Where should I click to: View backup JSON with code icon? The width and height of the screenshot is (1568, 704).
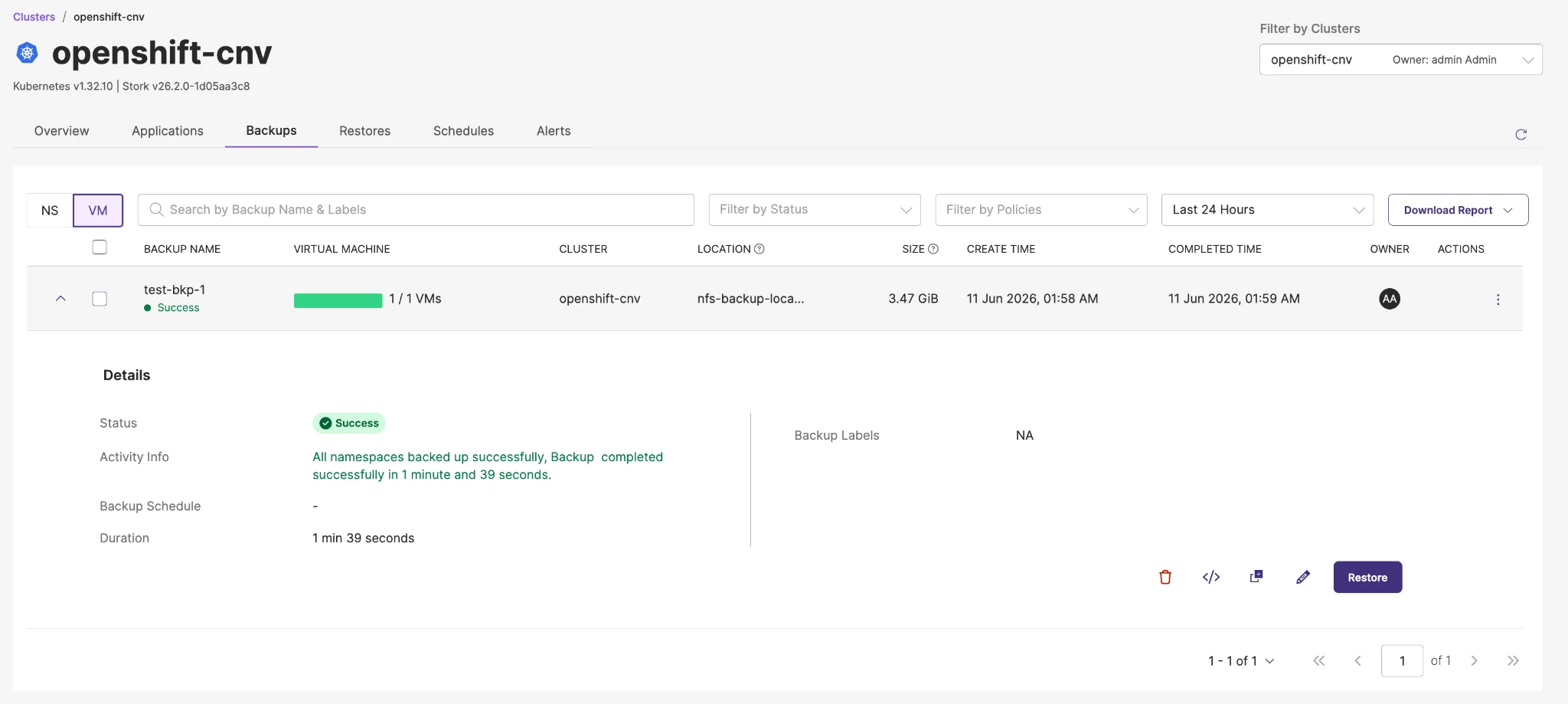pos(1211,577)
